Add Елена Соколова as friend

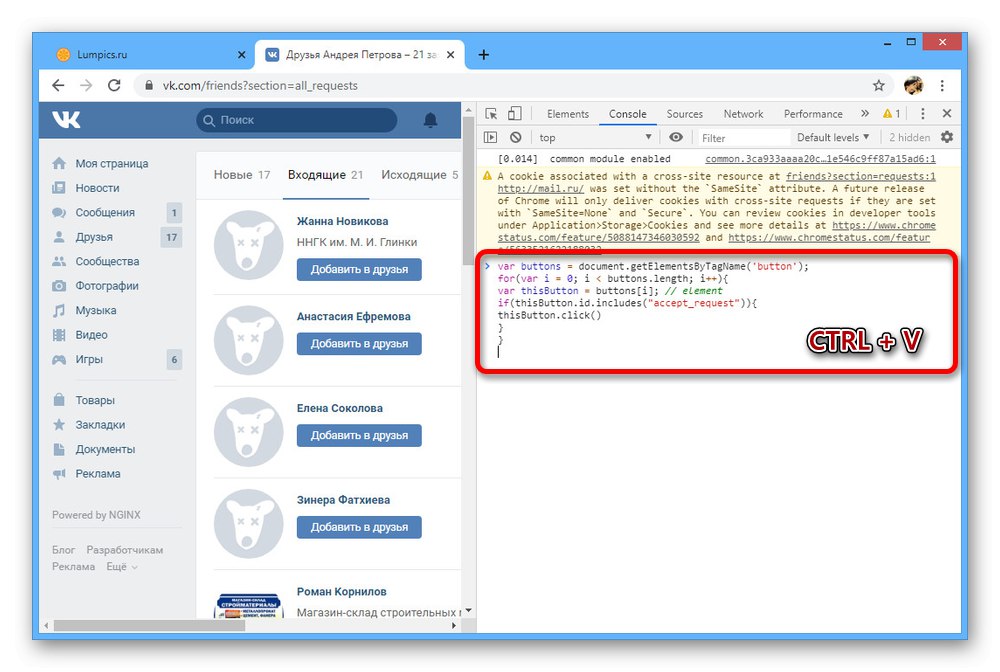[x=359, y=435]
